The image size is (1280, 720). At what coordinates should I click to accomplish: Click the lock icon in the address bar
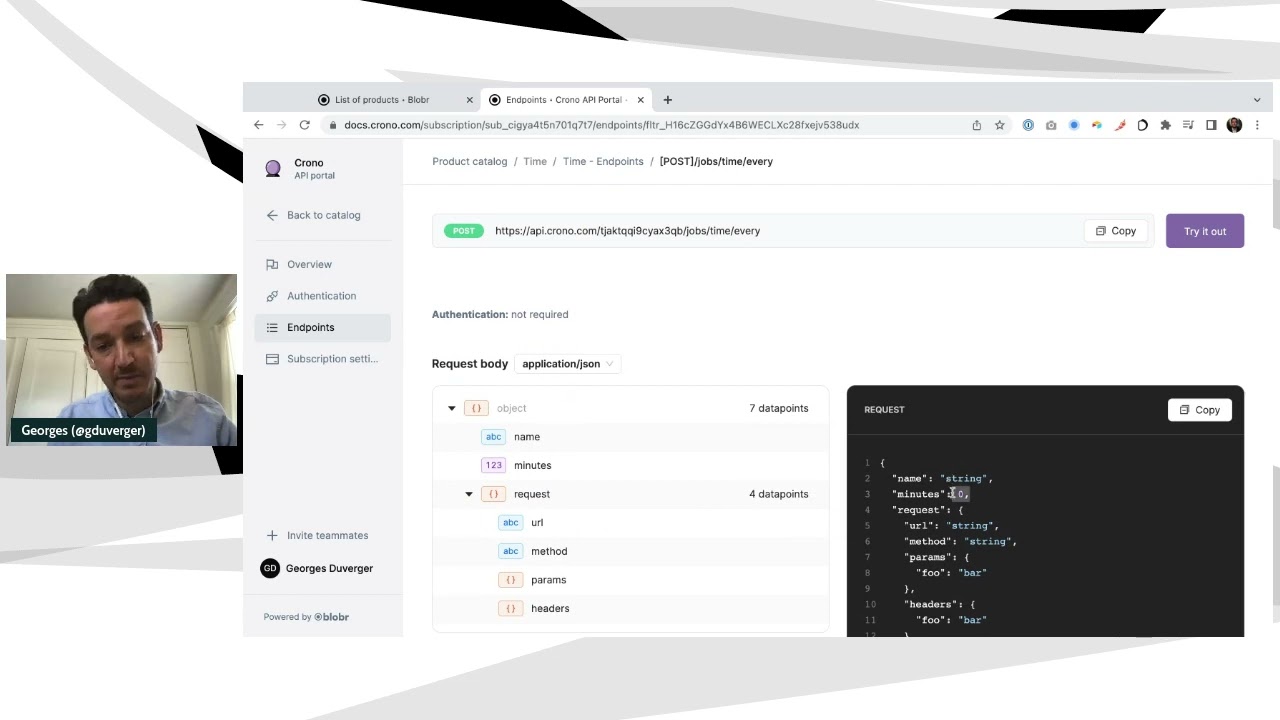click(x=333, y=125)
